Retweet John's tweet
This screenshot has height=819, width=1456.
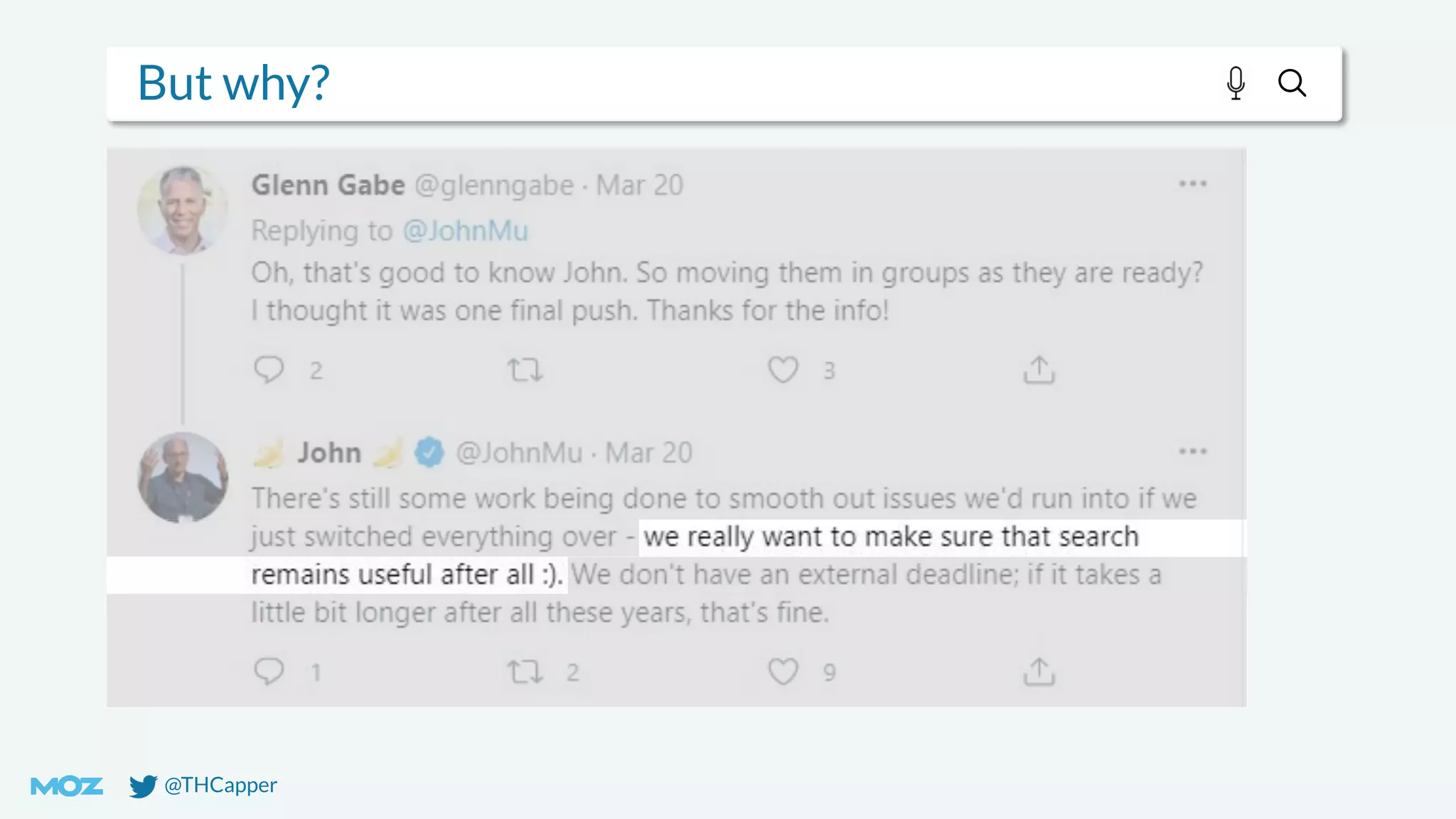click(x=525, y=672)
